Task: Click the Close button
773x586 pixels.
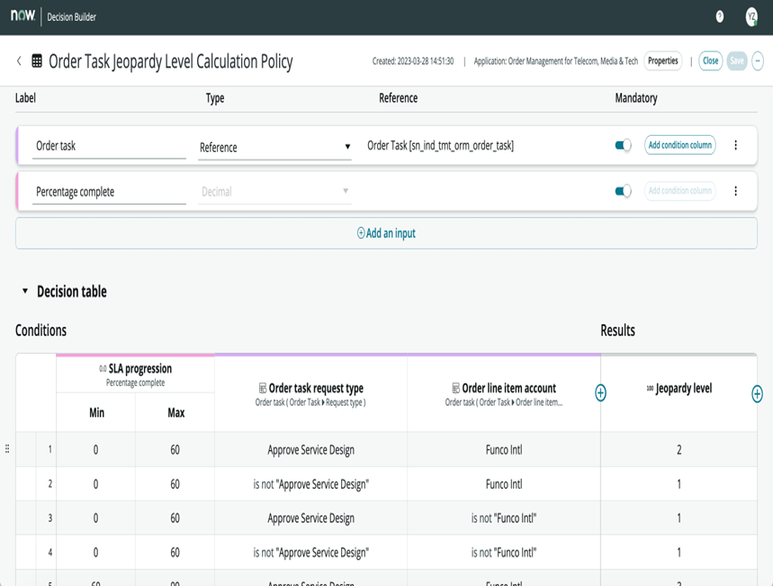Action: coord(710,61)
